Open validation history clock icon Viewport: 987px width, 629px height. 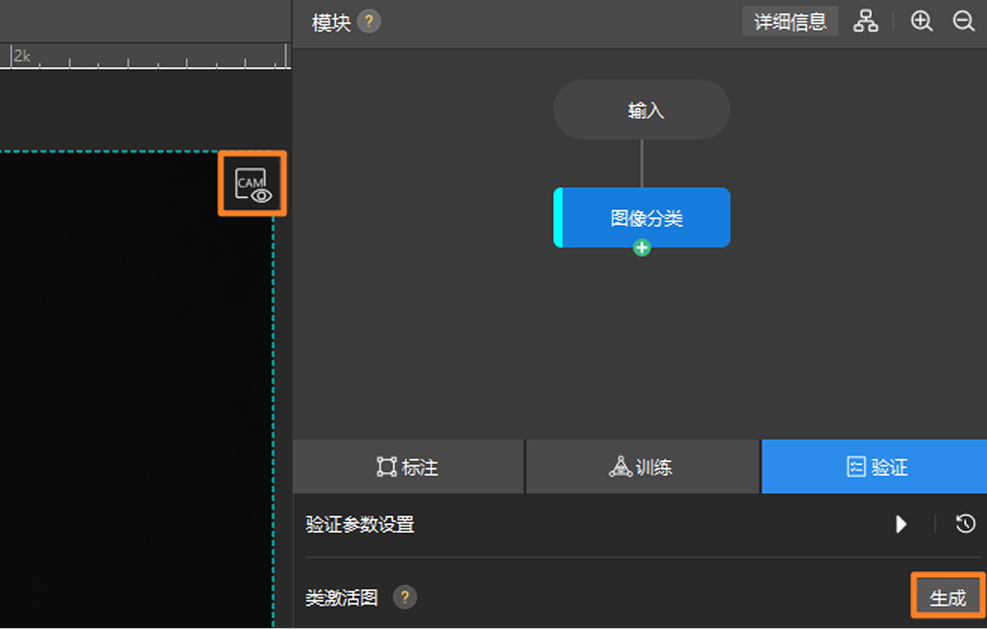pos(965,524)
